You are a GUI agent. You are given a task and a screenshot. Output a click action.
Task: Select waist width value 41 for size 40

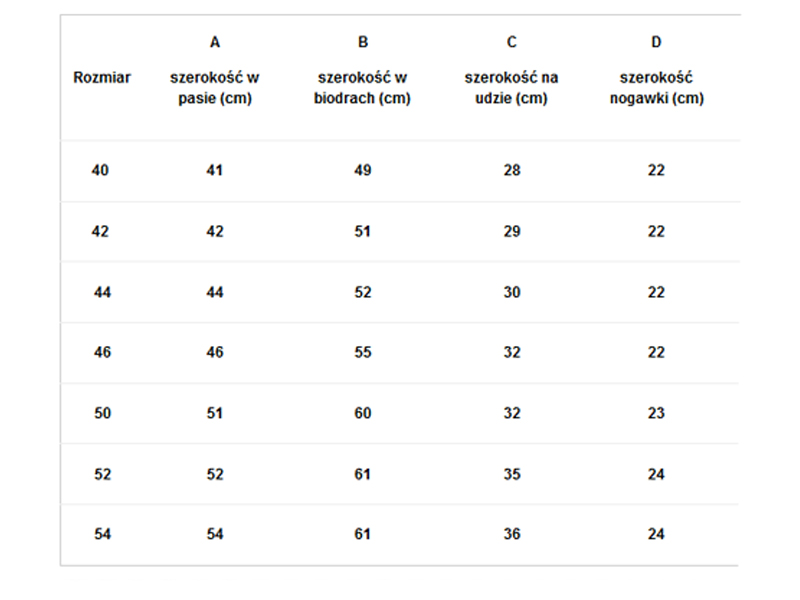coord(215,171)
